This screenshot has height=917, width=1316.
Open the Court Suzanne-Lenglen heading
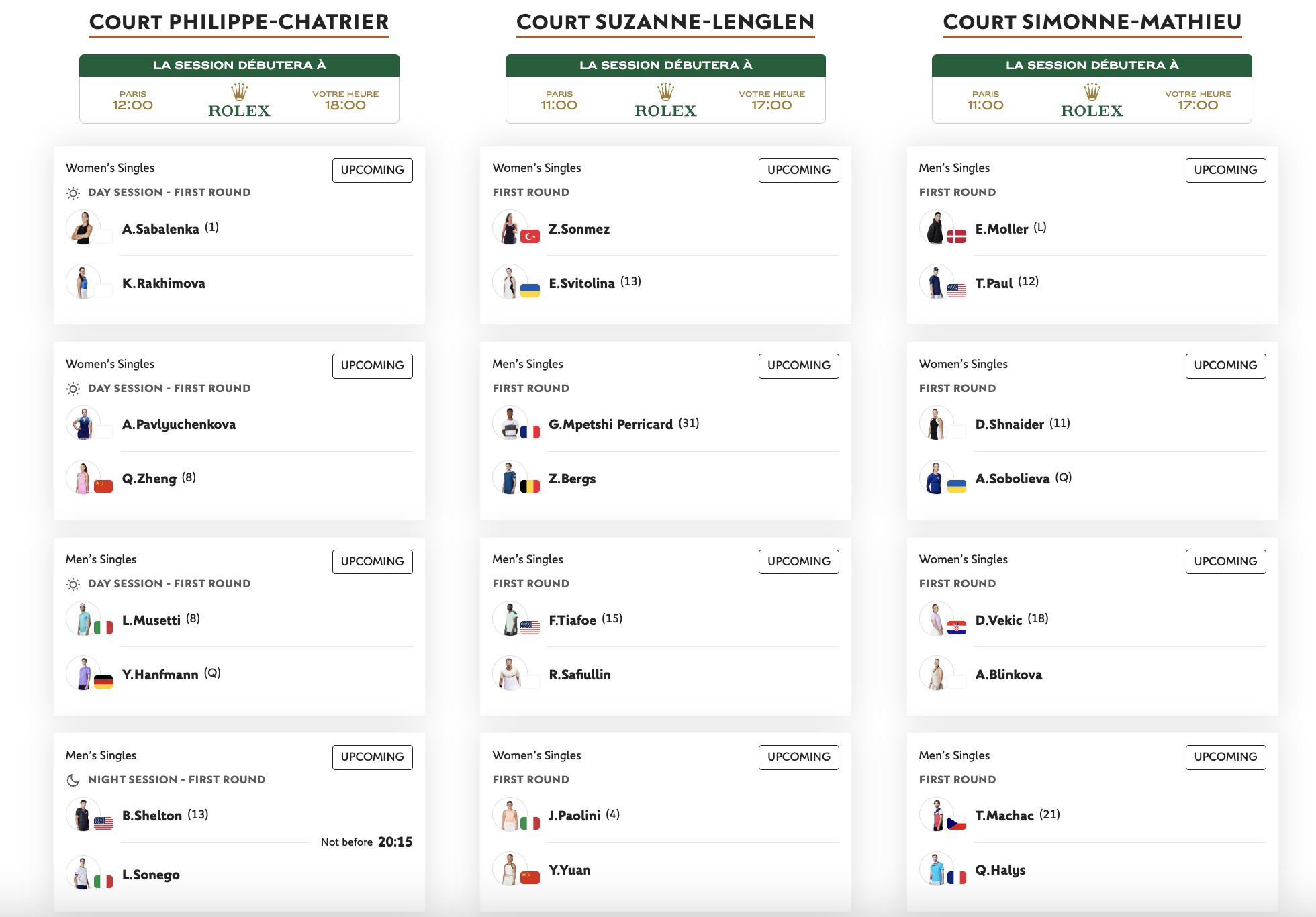(x=665, y=22)
